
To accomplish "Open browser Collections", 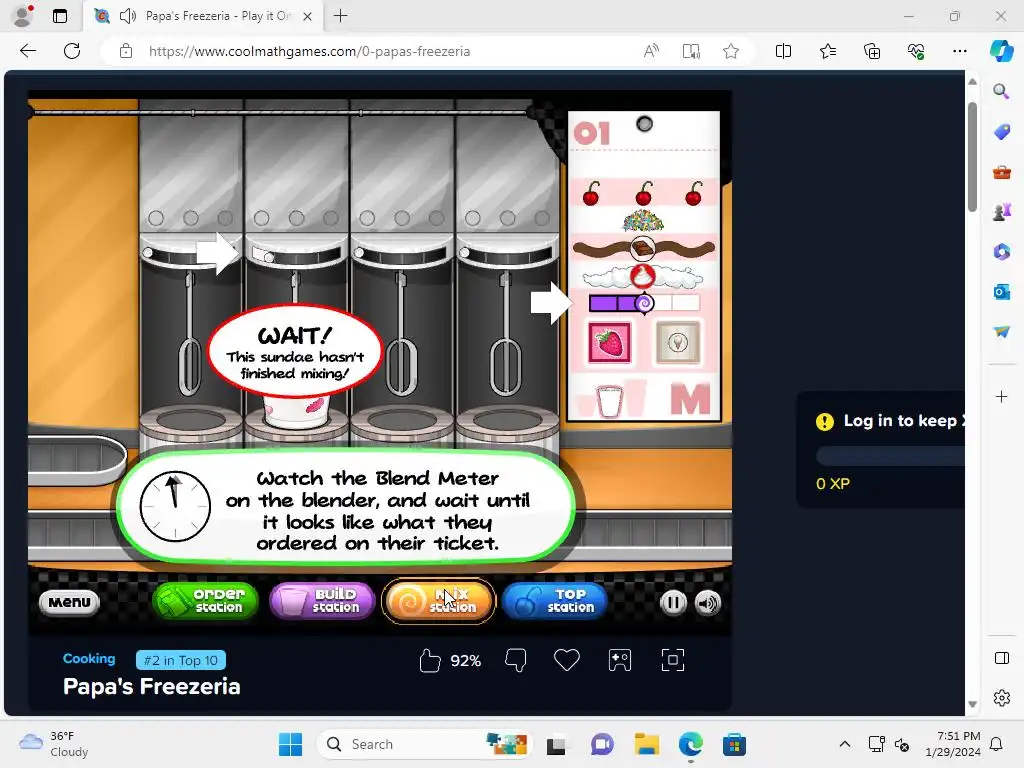I will [x=872, y=51].
